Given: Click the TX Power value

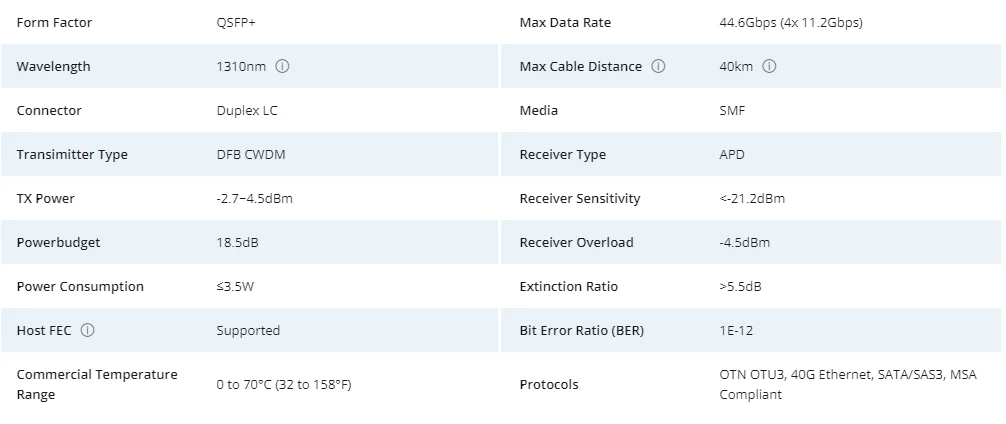Looking at the screenshot, I should pos(254,199).
